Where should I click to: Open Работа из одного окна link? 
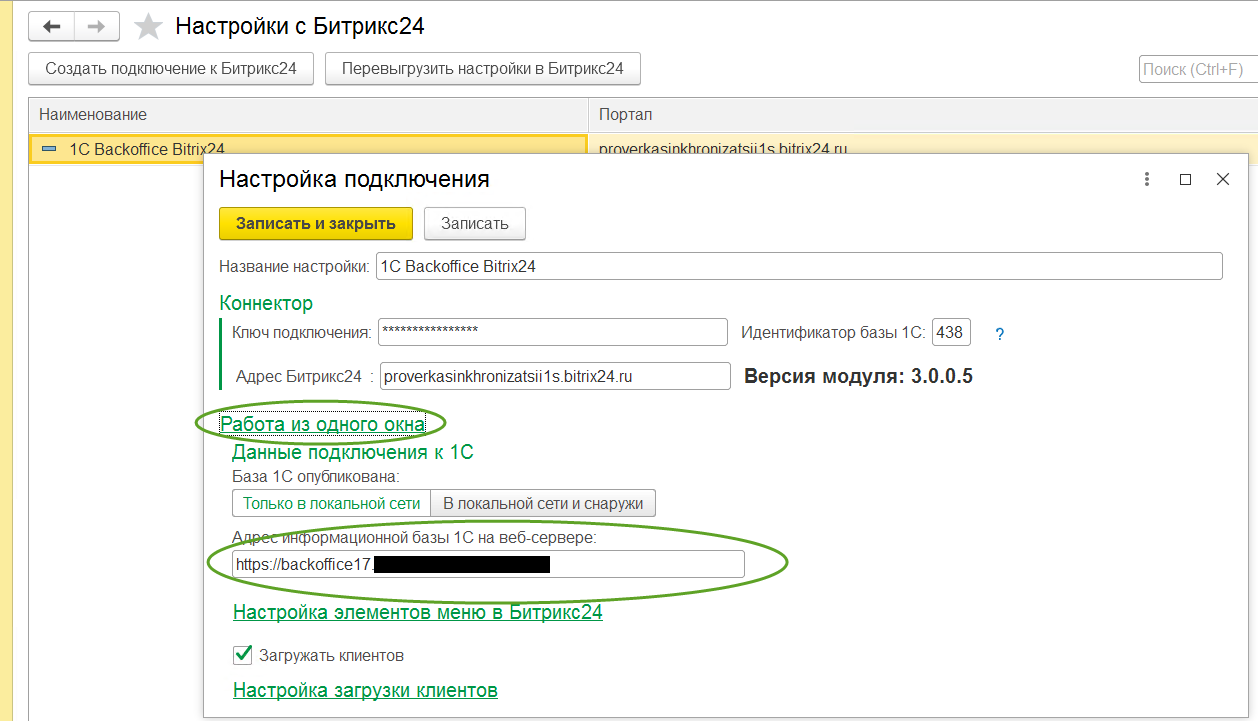pos(322,424)
